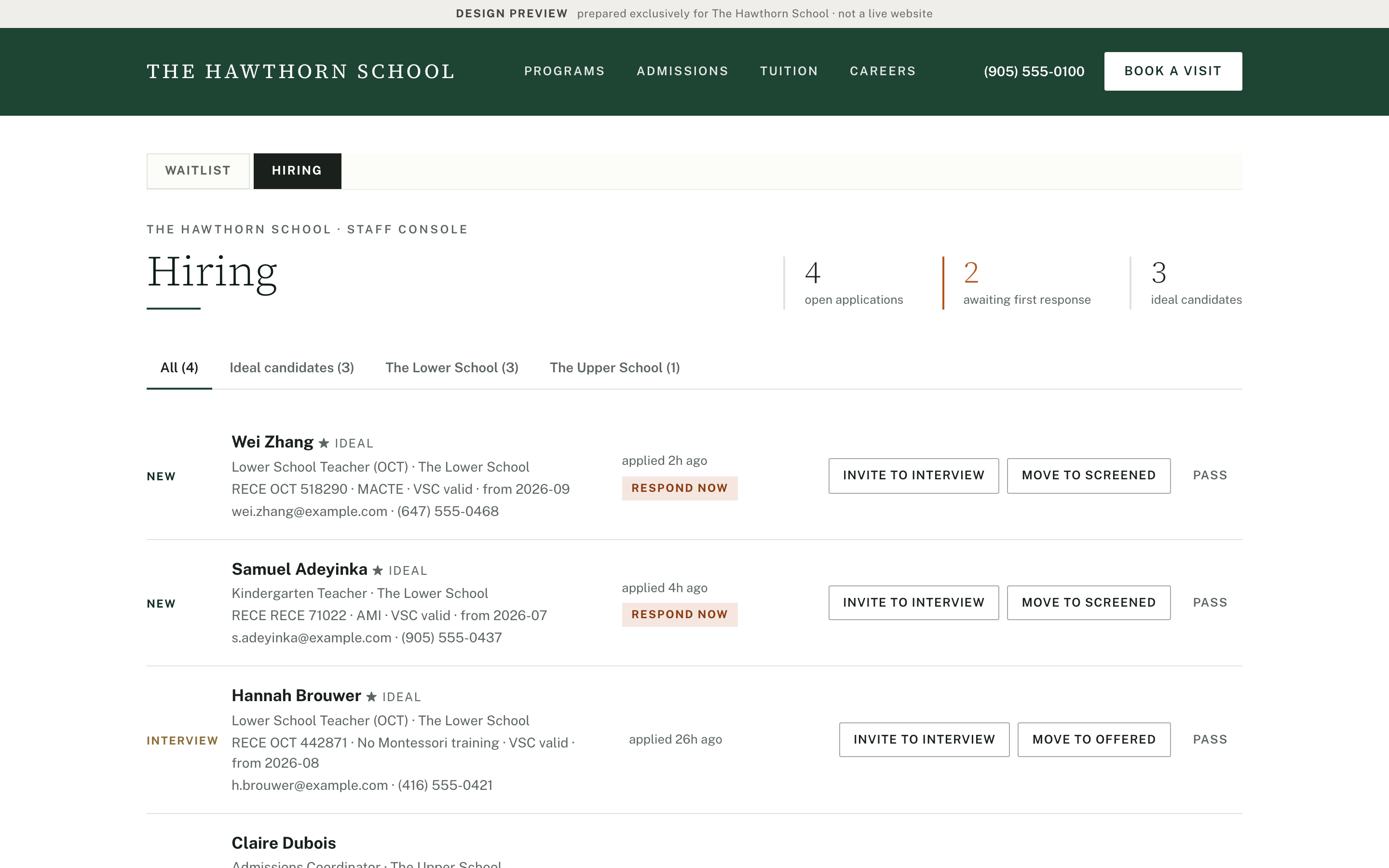Click the star icon beside Hannah Brouwer
Viewport: 1389px width, 868px height.
pos(371,696)
